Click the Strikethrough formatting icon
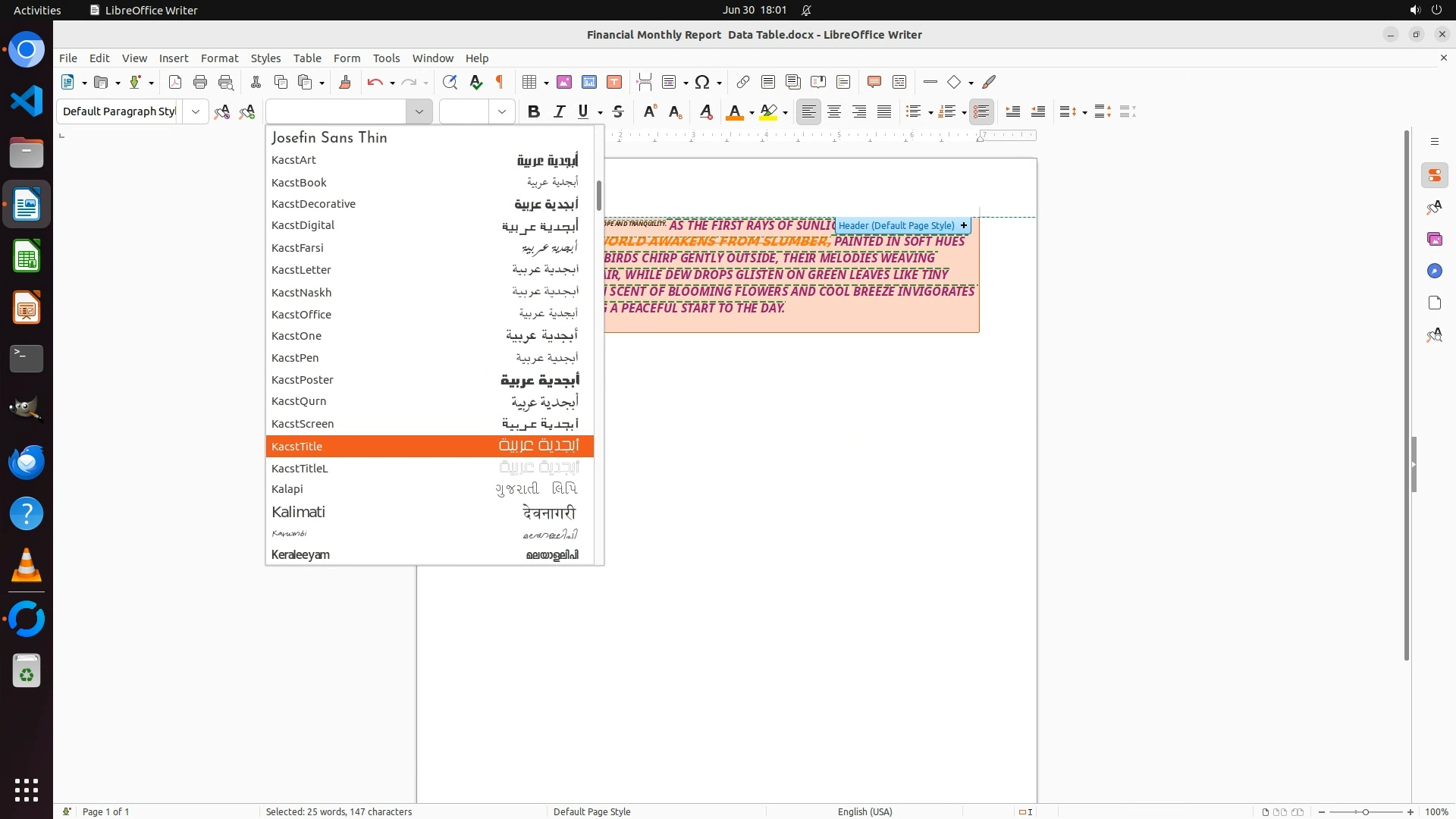The height and width of the screenshot is (819, 1456). [x=618, y=111]
